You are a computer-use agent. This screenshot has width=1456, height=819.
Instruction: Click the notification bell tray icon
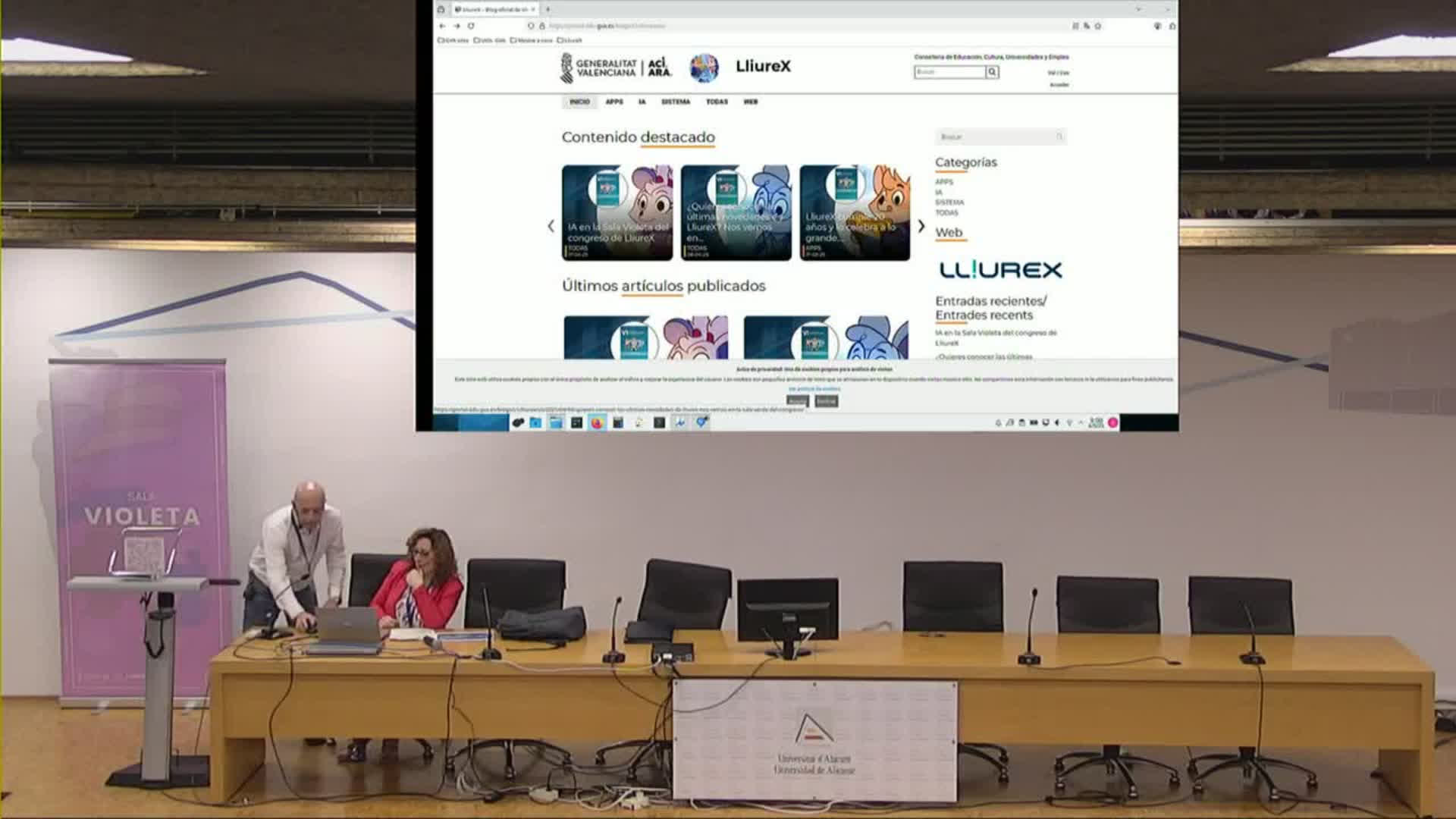998,422
